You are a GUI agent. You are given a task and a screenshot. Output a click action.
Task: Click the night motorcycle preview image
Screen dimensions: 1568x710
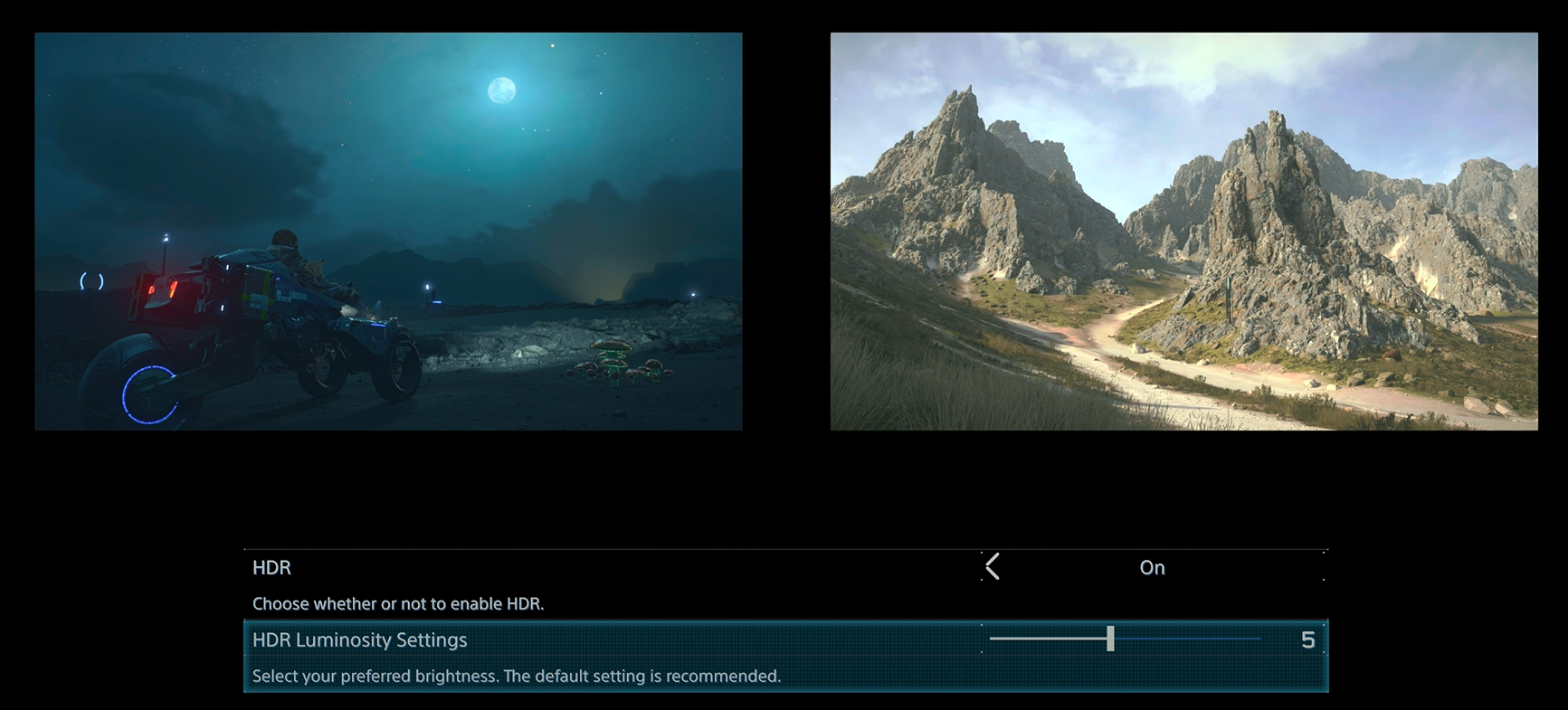point(388,232)
